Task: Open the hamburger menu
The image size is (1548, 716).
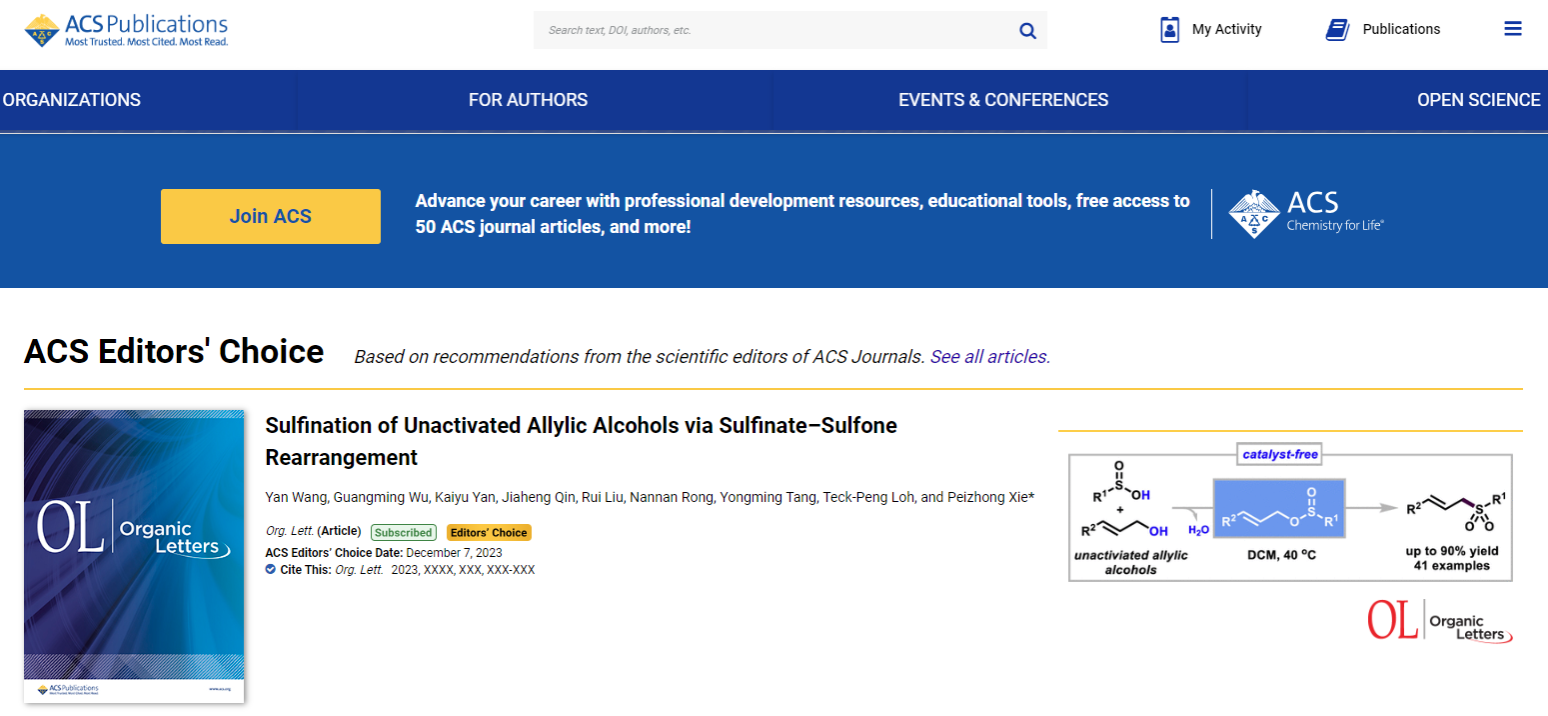Action: pos(1513,29)
